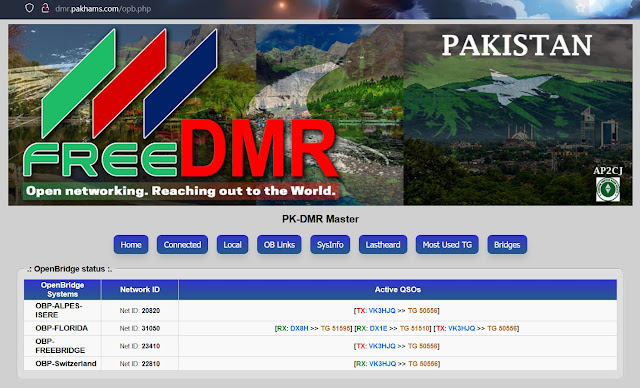640x388 pixels.
Task: Select the OBP-FREEBRIDGE row name
Action: click(60, 346)
